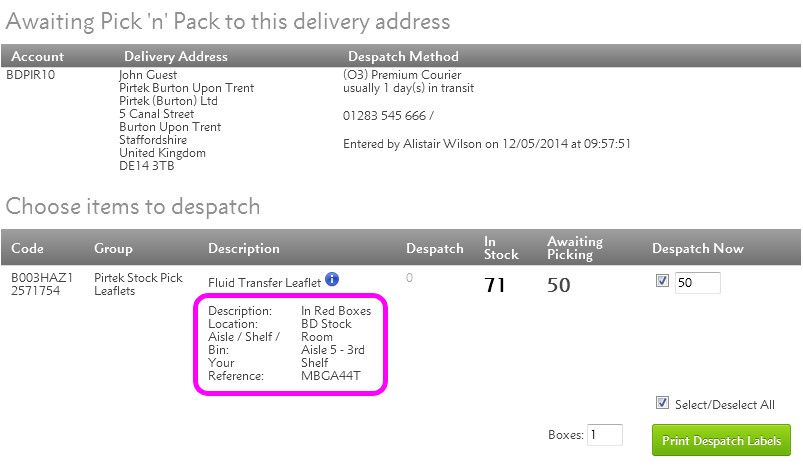Click the Group column header
This screenshot has height=469, width=803.
tap(113, 249)
